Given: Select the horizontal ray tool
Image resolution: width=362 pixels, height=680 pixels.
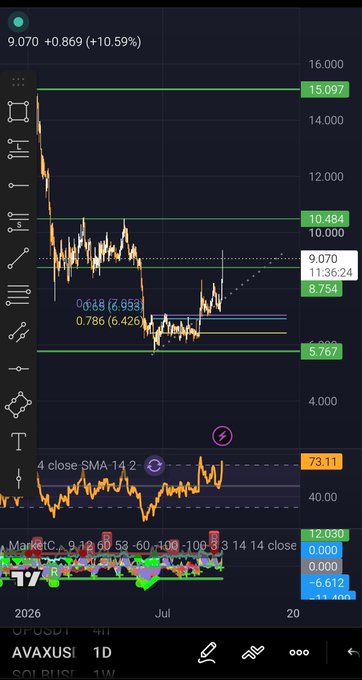Looking at the screenshot, I should [18, 186].
